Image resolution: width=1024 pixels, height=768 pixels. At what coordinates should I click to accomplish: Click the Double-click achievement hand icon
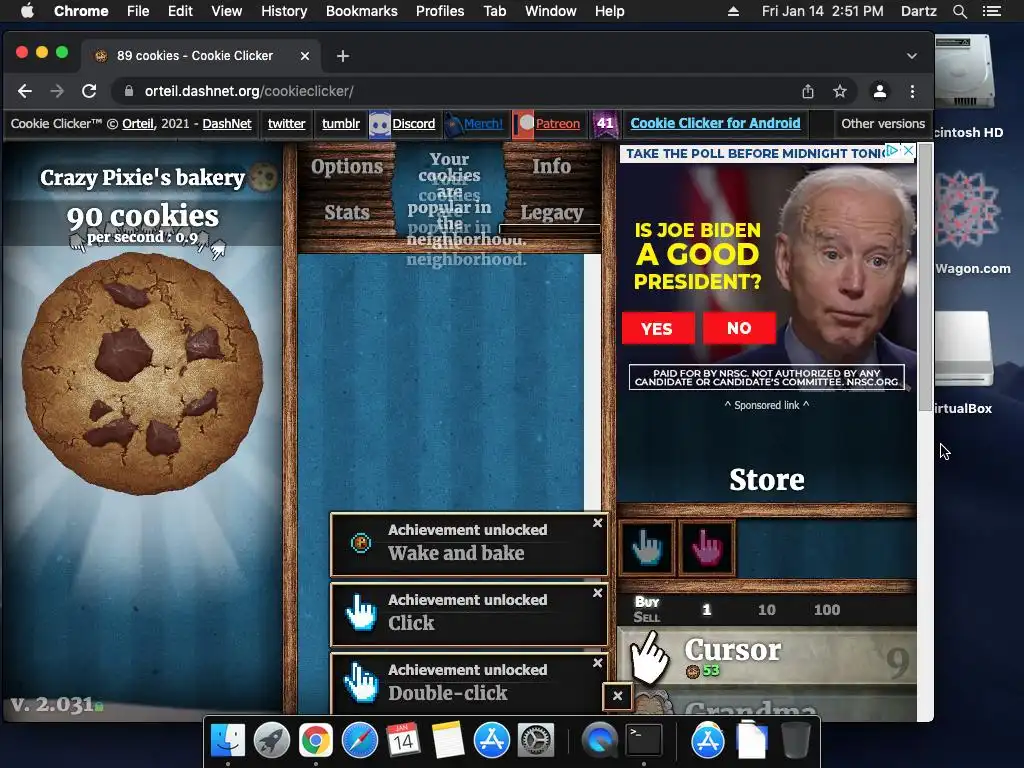pos(360,682)
